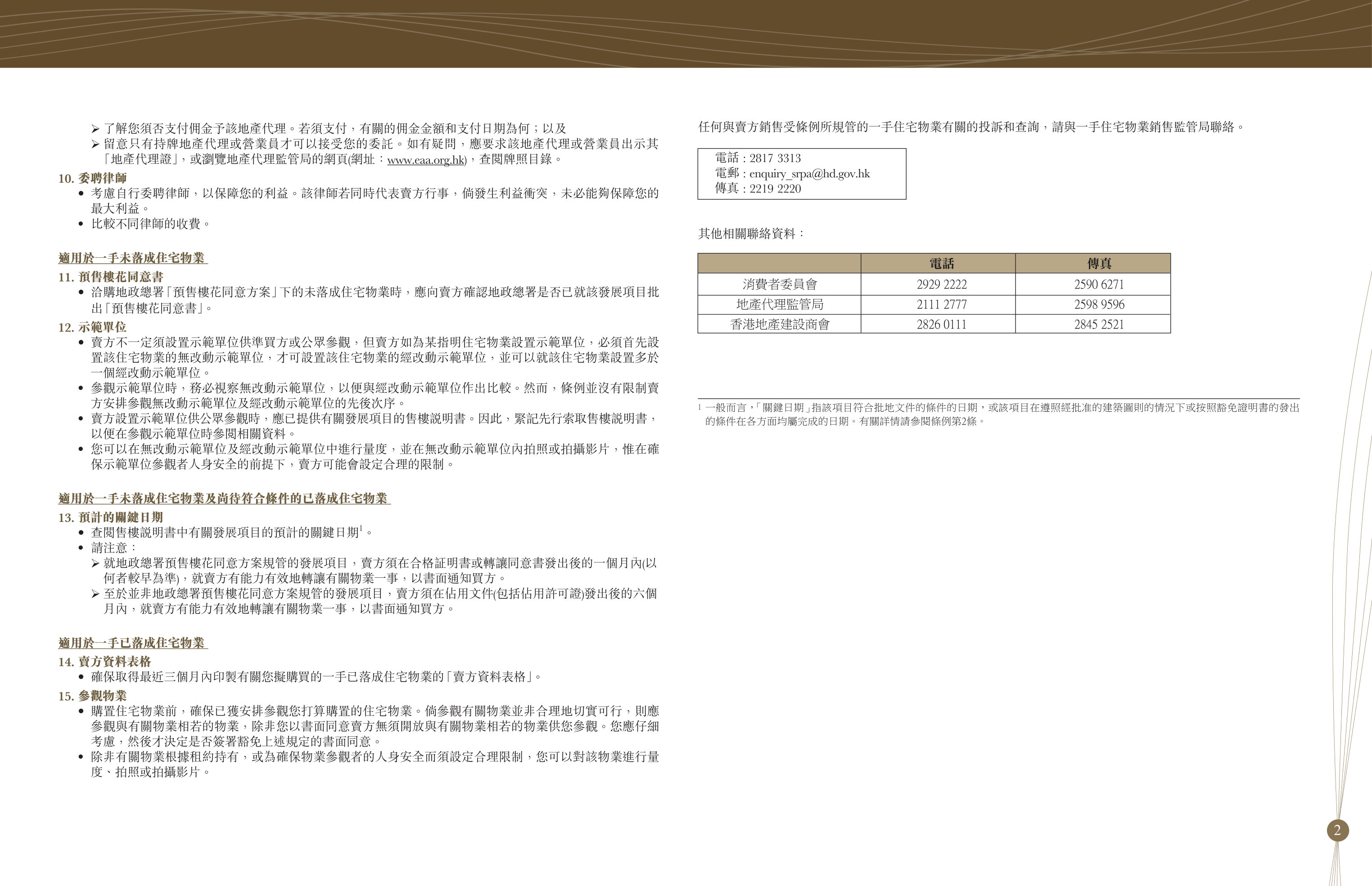Click the enquiry_srpa@hd.gov.hk email address

(x=809, y=174)
